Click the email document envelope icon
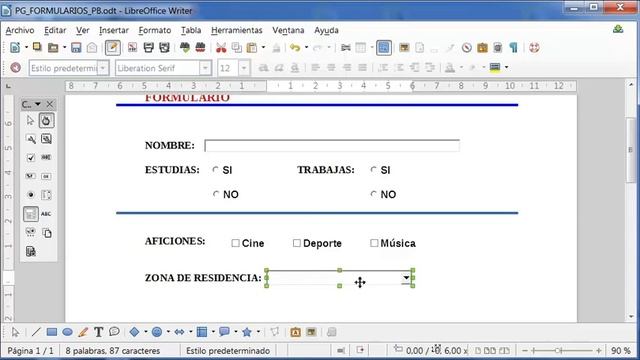The height and width of the screenshot is (360, 640). coord(92,48)
